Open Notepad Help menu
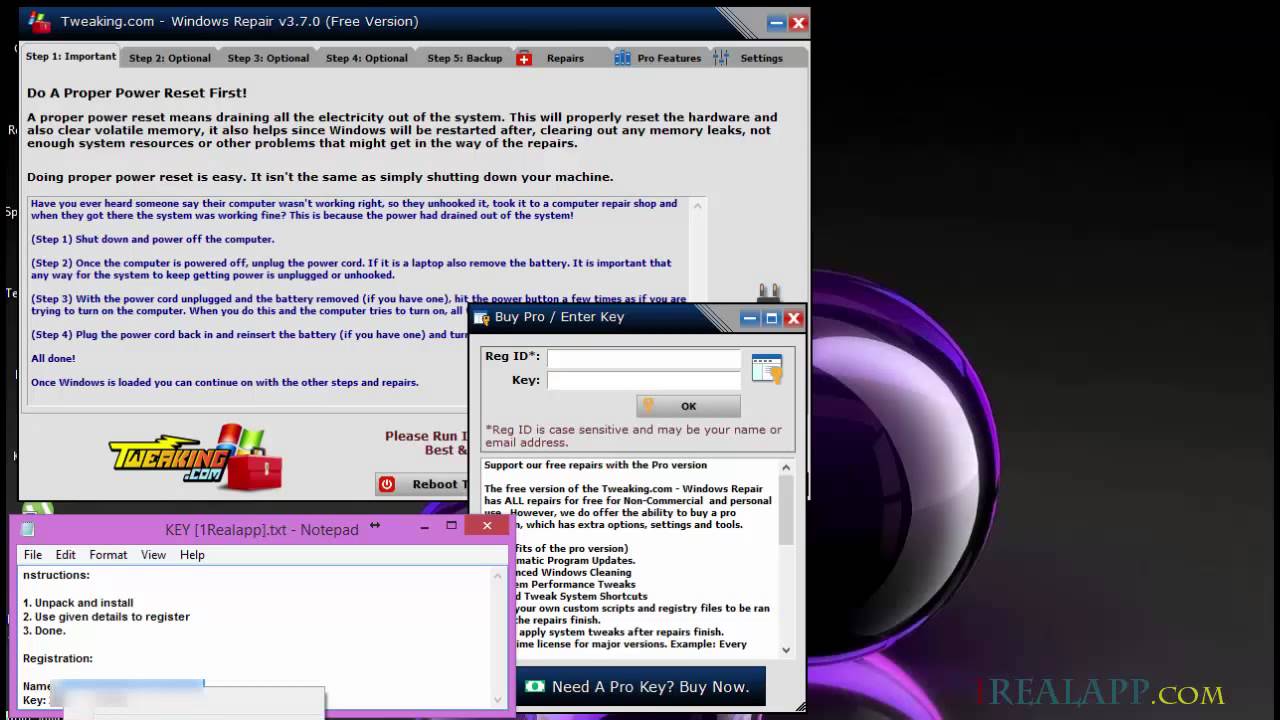 pos(192,555)
